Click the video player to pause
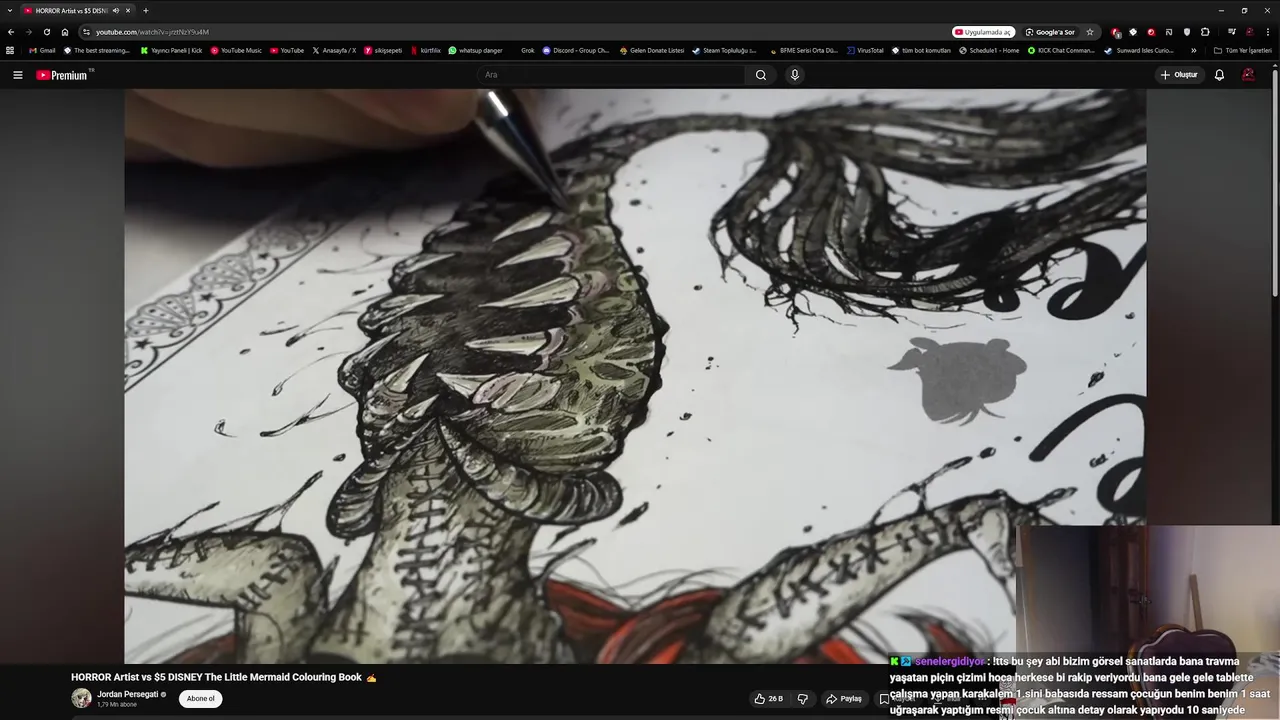 tap(635, 376)
